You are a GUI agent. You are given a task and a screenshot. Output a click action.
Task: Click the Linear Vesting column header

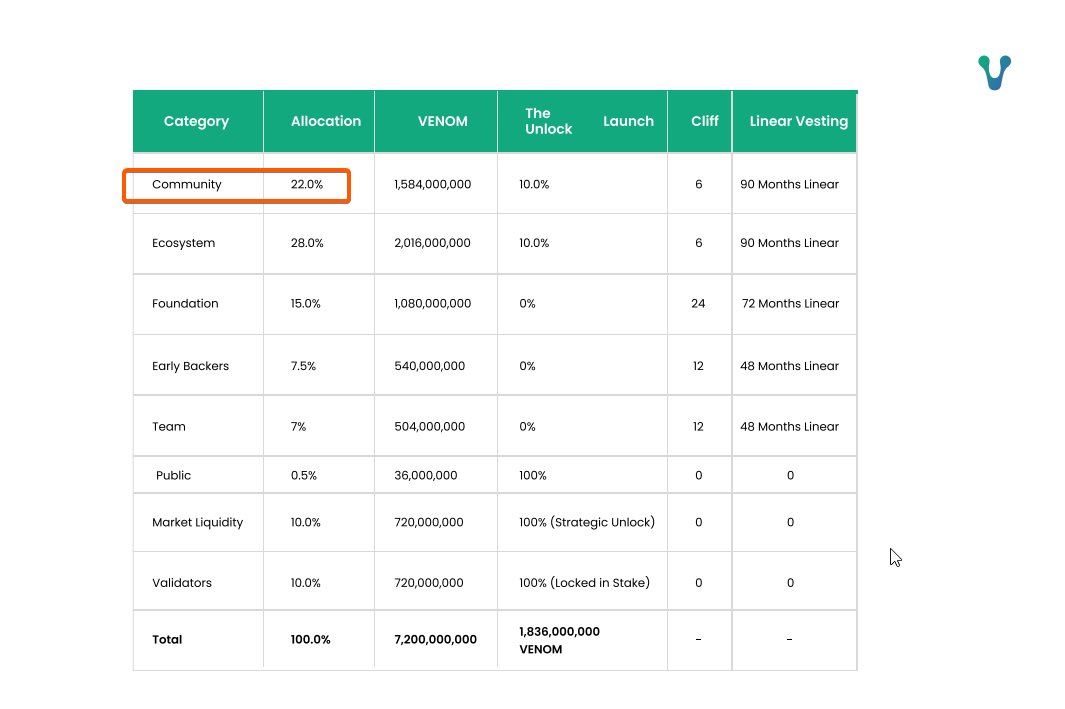(x=798, y=121)
